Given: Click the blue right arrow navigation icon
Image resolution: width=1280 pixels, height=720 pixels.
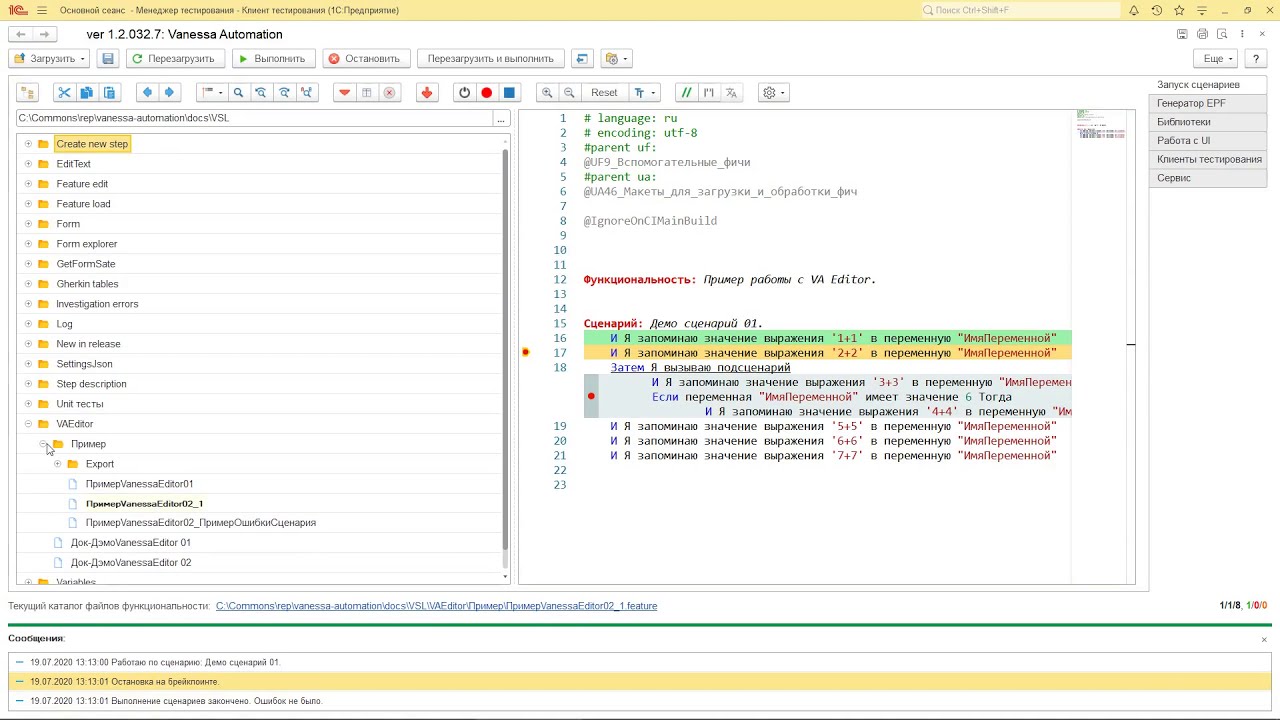Looking at the screenshot, I should coord(169,93).
